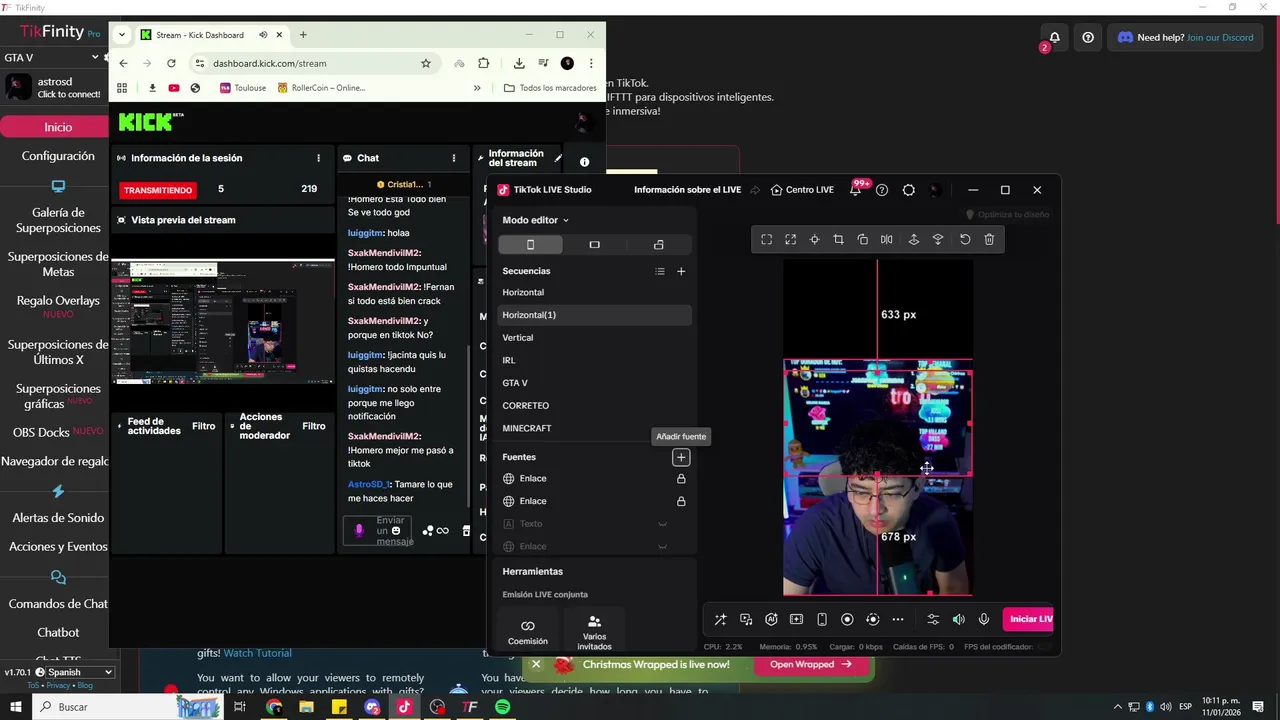
Task: Open TikTok LIVE Studio taskbar icon
Action: coord(404,707)
